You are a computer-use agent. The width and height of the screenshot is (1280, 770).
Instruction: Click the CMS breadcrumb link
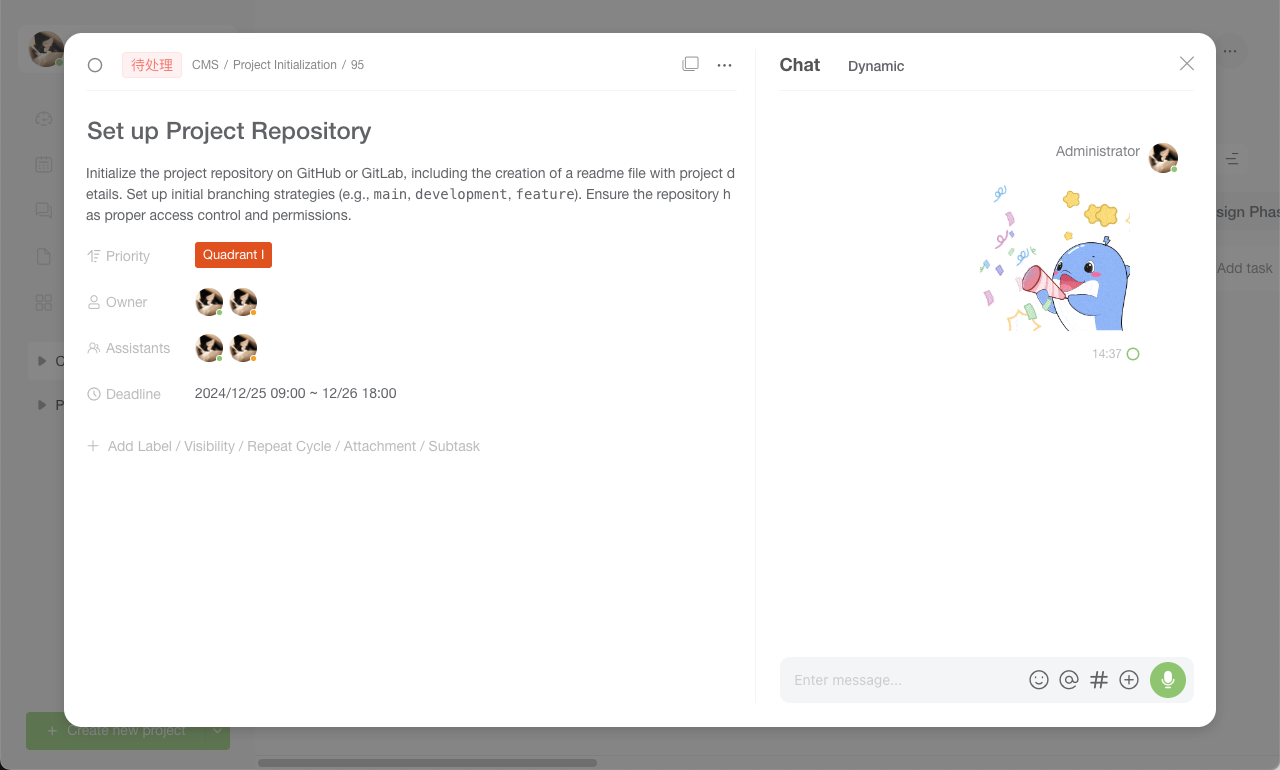tap(205, 65)
